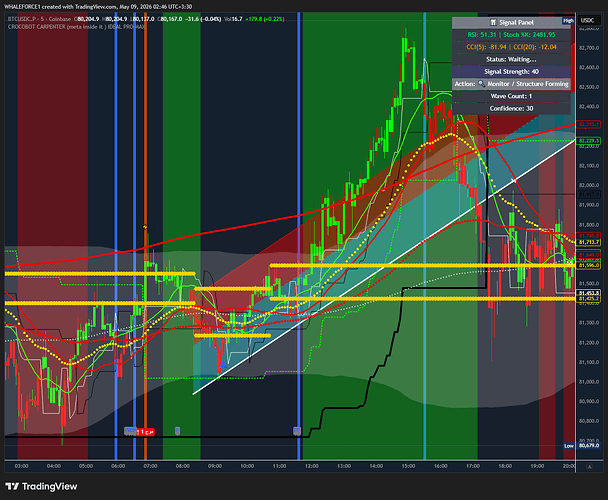The width and height of the screenshot is (608, 500).
Task: Click the TradingView logo
Action: click(41, 486)
